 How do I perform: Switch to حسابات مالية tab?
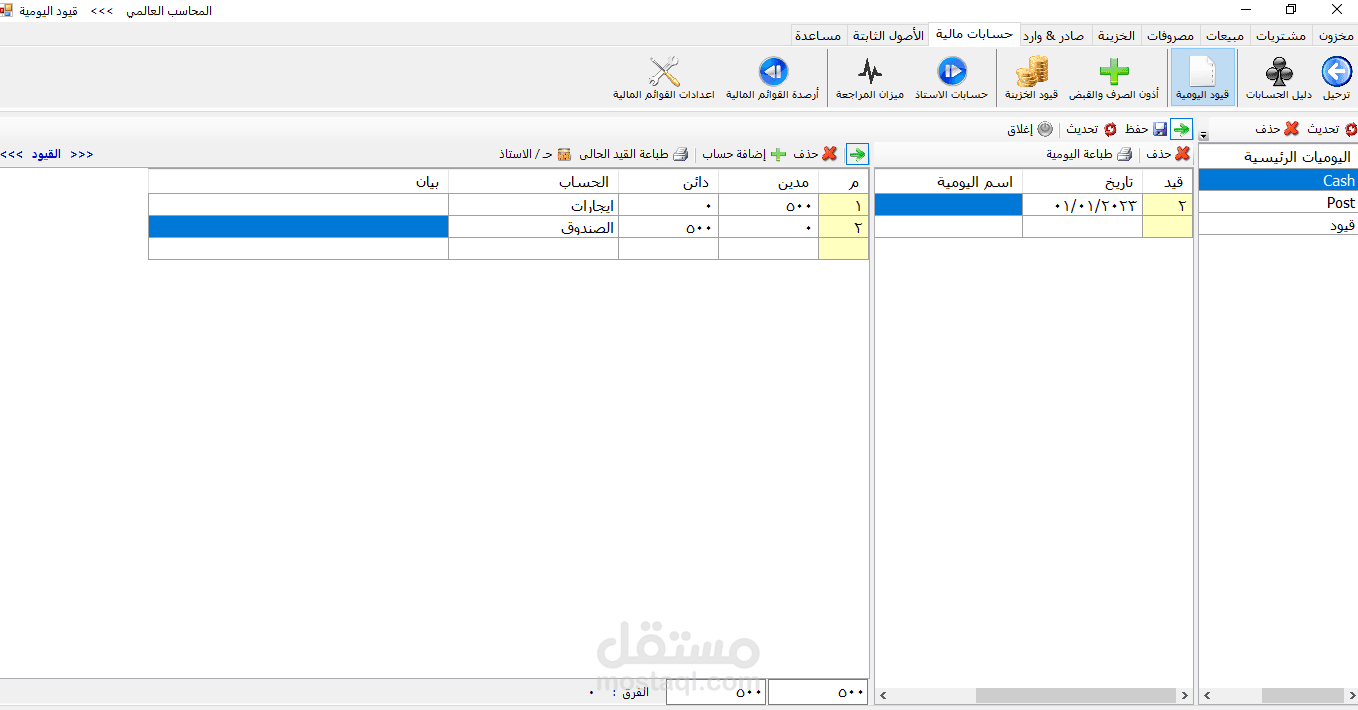(974, 35)
